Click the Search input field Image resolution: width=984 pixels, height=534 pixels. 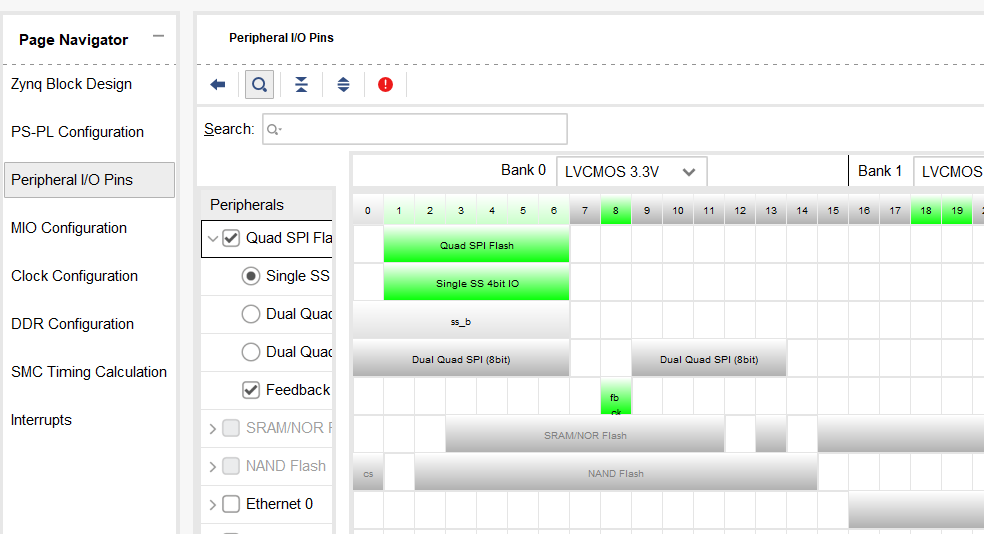coord(415,129)
